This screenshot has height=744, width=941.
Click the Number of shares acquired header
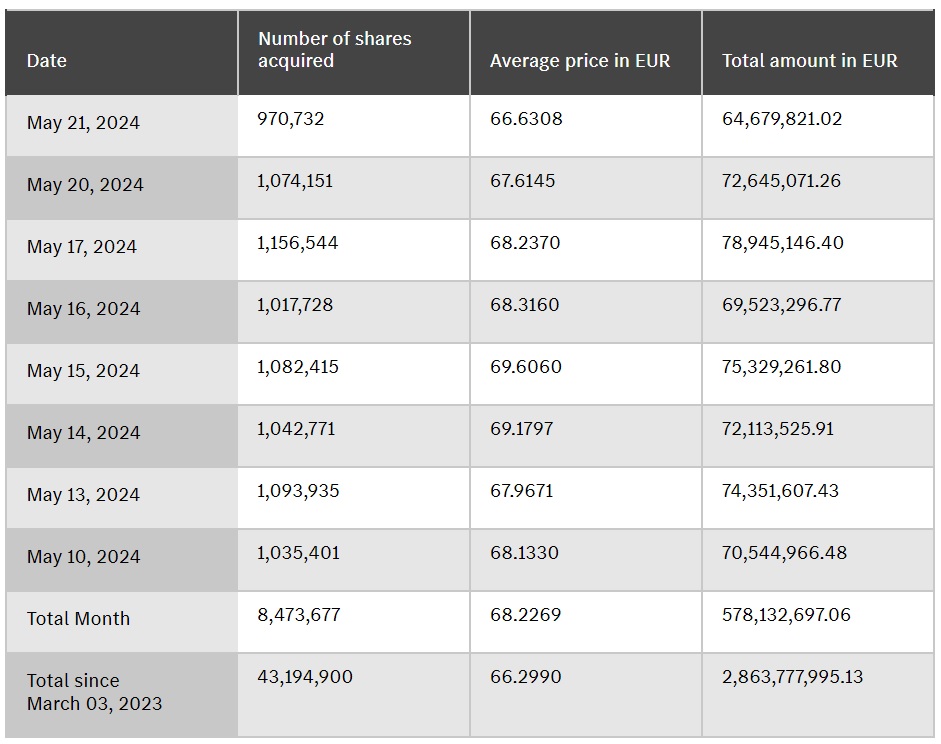point(334,50)
